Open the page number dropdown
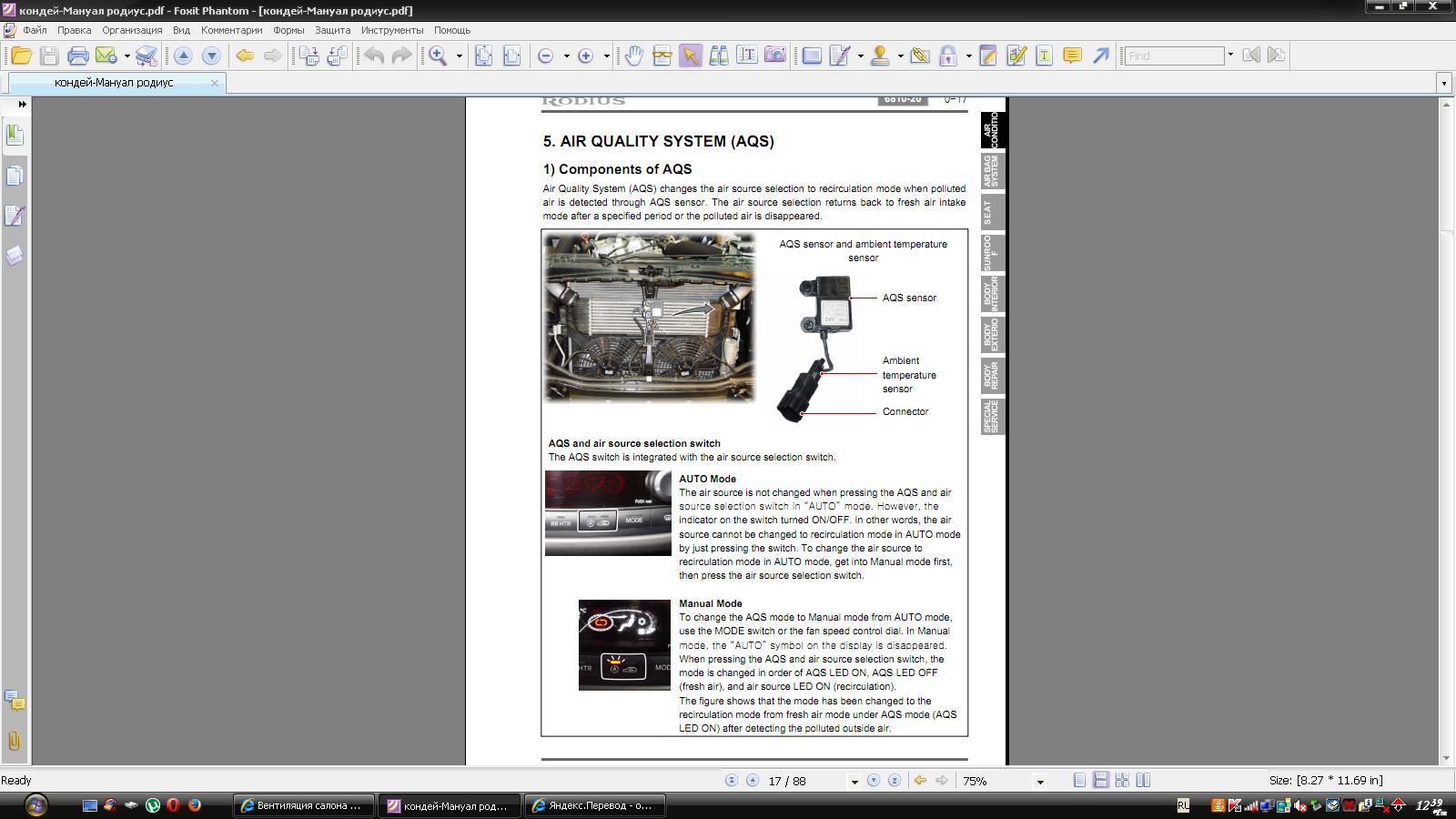The height and width of the screenshot is (819, 1456). point(854,782)
